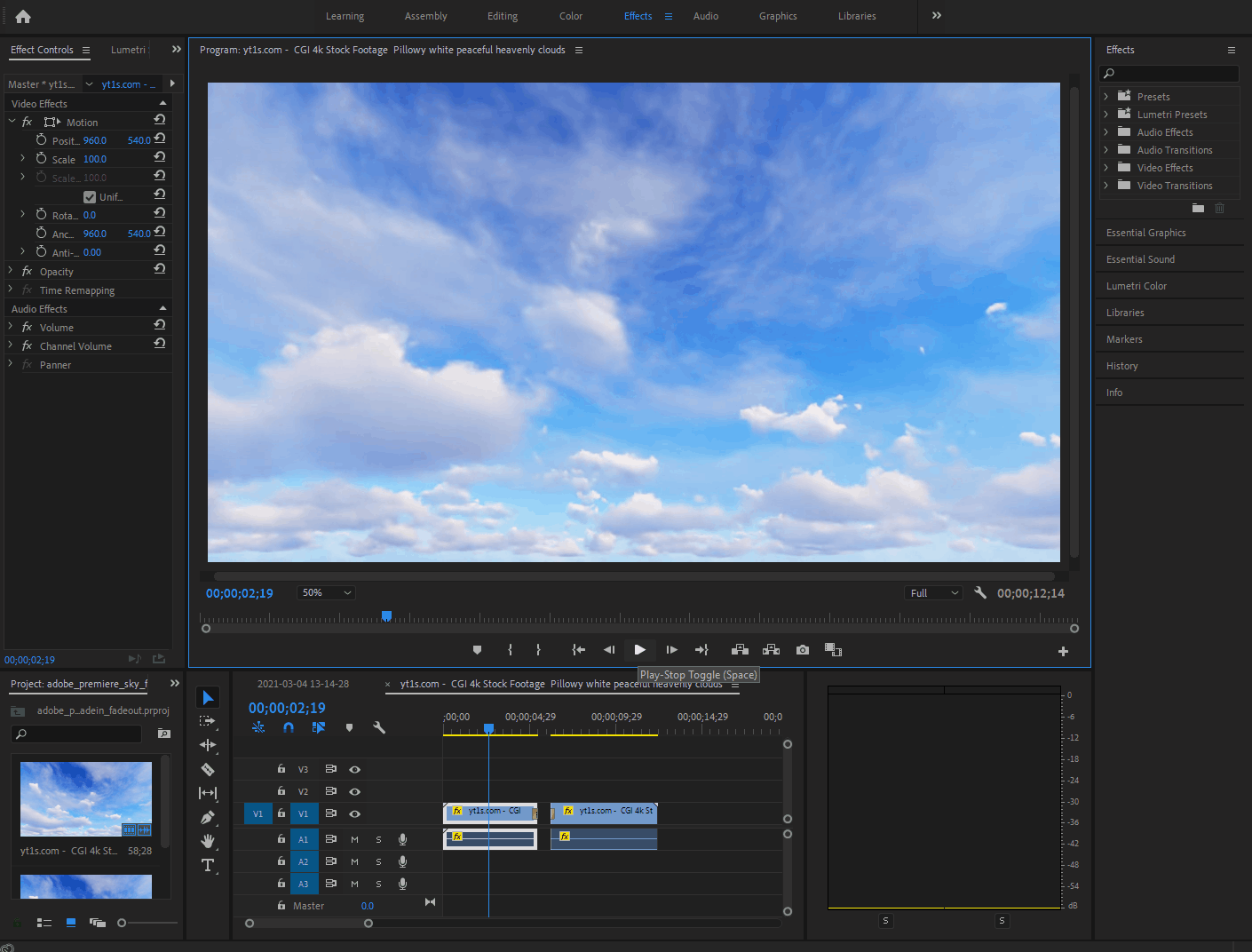
Task: Switch to the Editing workspace
Action: click(x=503, y=16)
